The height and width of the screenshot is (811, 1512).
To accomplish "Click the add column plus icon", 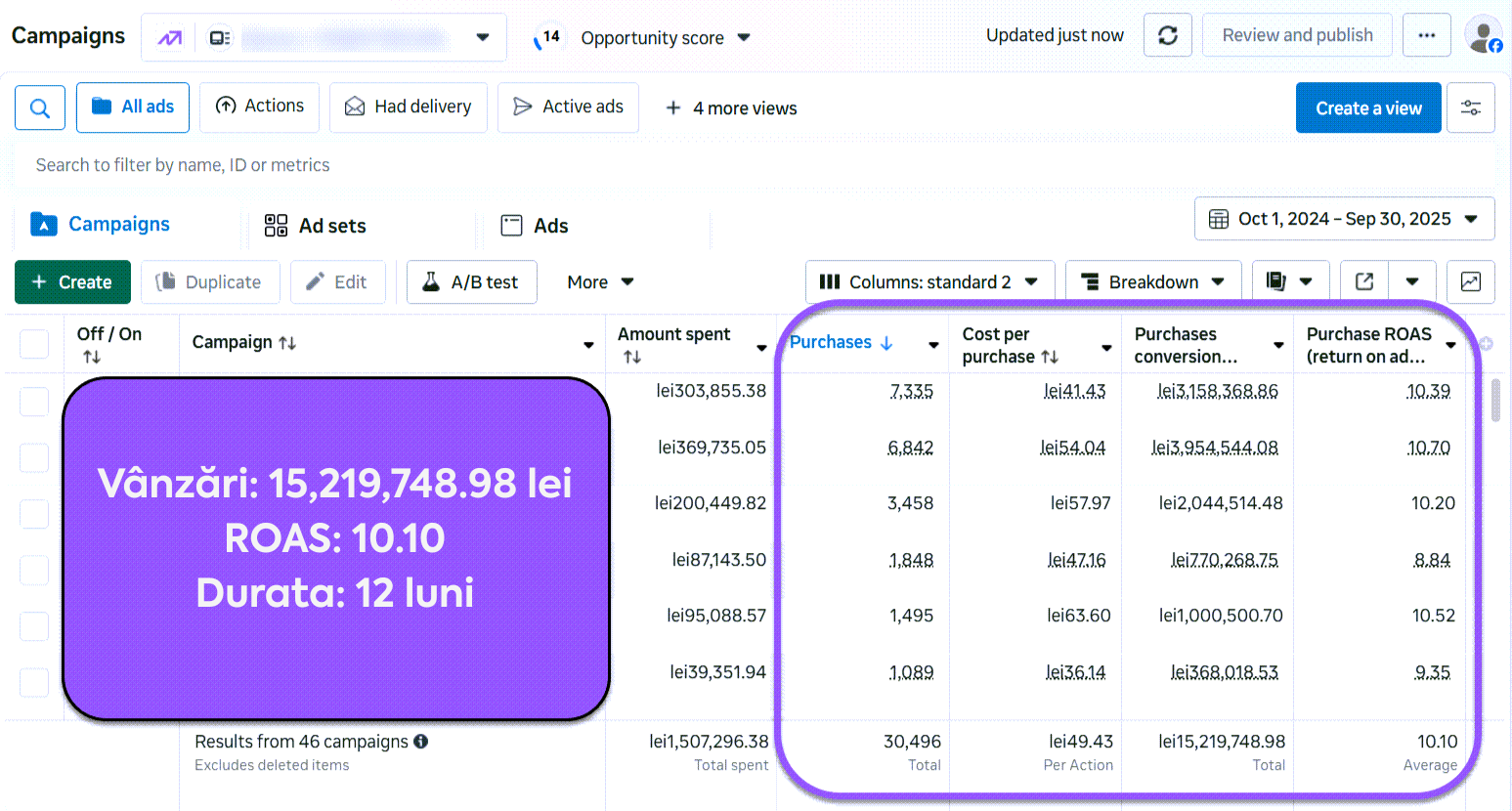I will 1486,344.
